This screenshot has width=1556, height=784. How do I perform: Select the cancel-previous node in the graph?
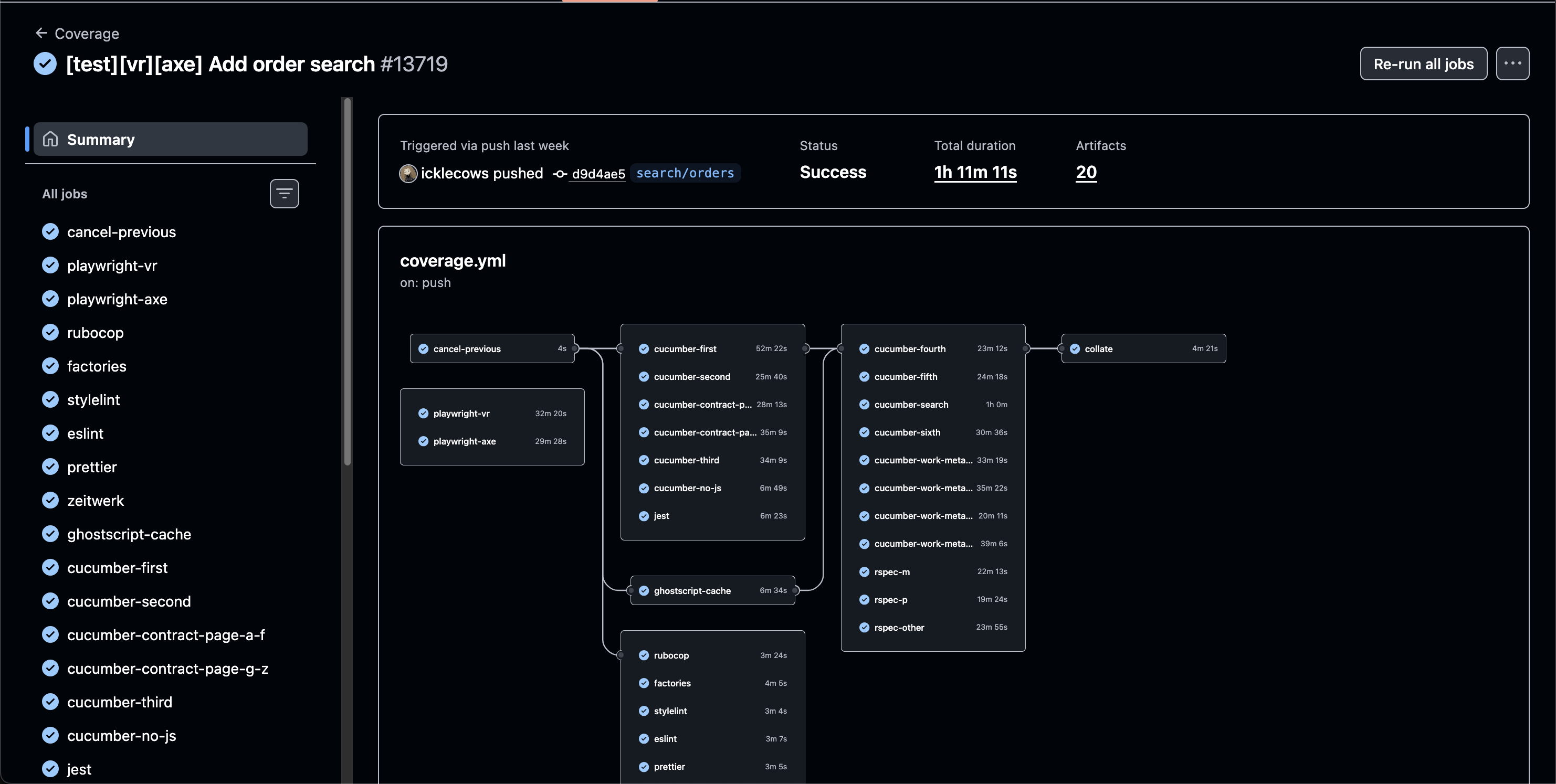point(468,348)
